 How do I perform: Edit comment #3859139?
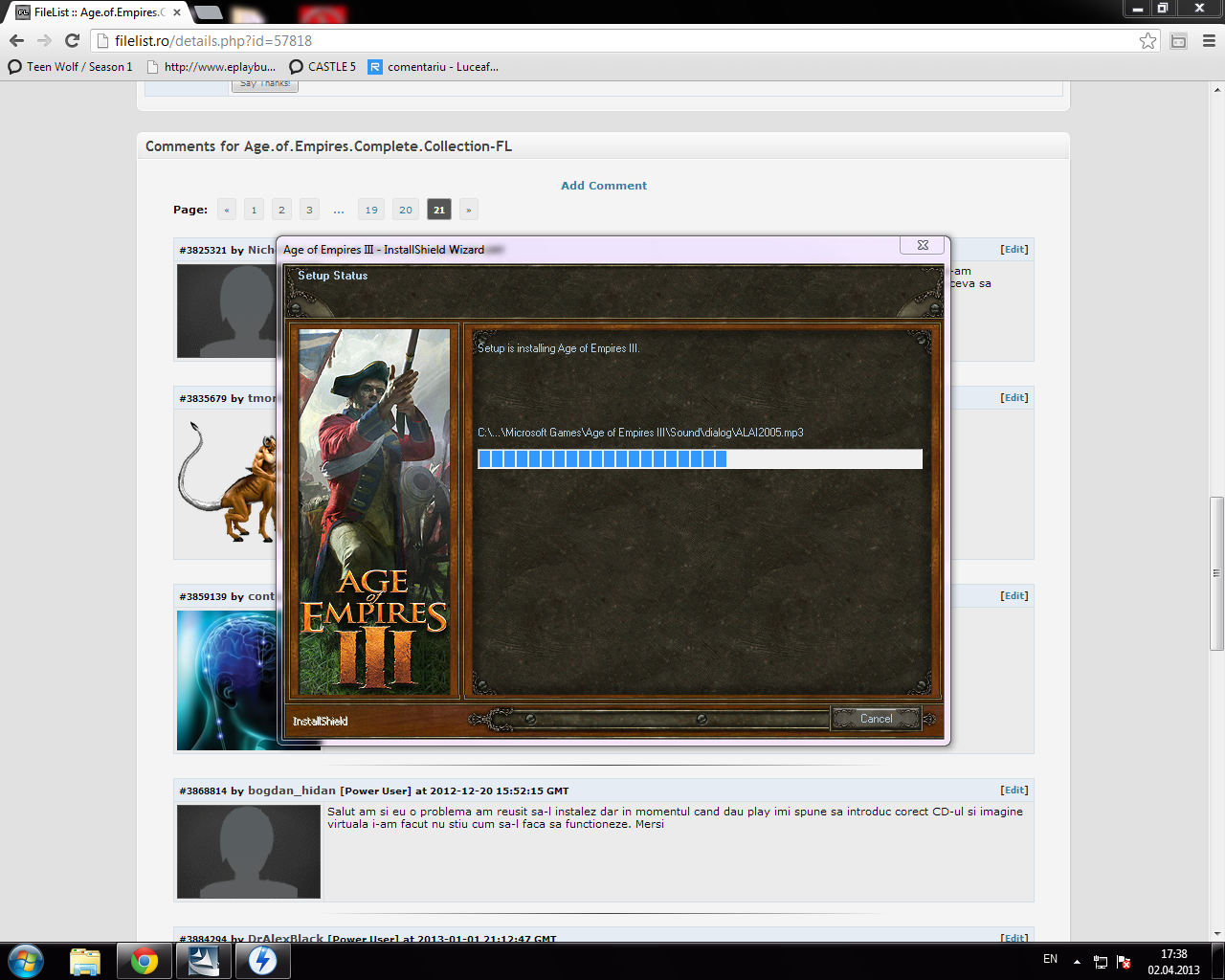[x=1014, y=595]
